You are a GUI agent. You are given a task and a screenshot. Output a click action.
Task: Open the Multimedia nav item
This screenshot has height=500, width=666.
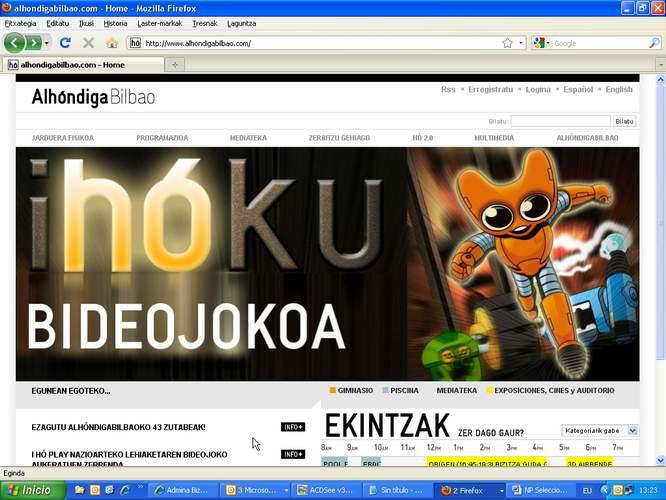(494, 138)
